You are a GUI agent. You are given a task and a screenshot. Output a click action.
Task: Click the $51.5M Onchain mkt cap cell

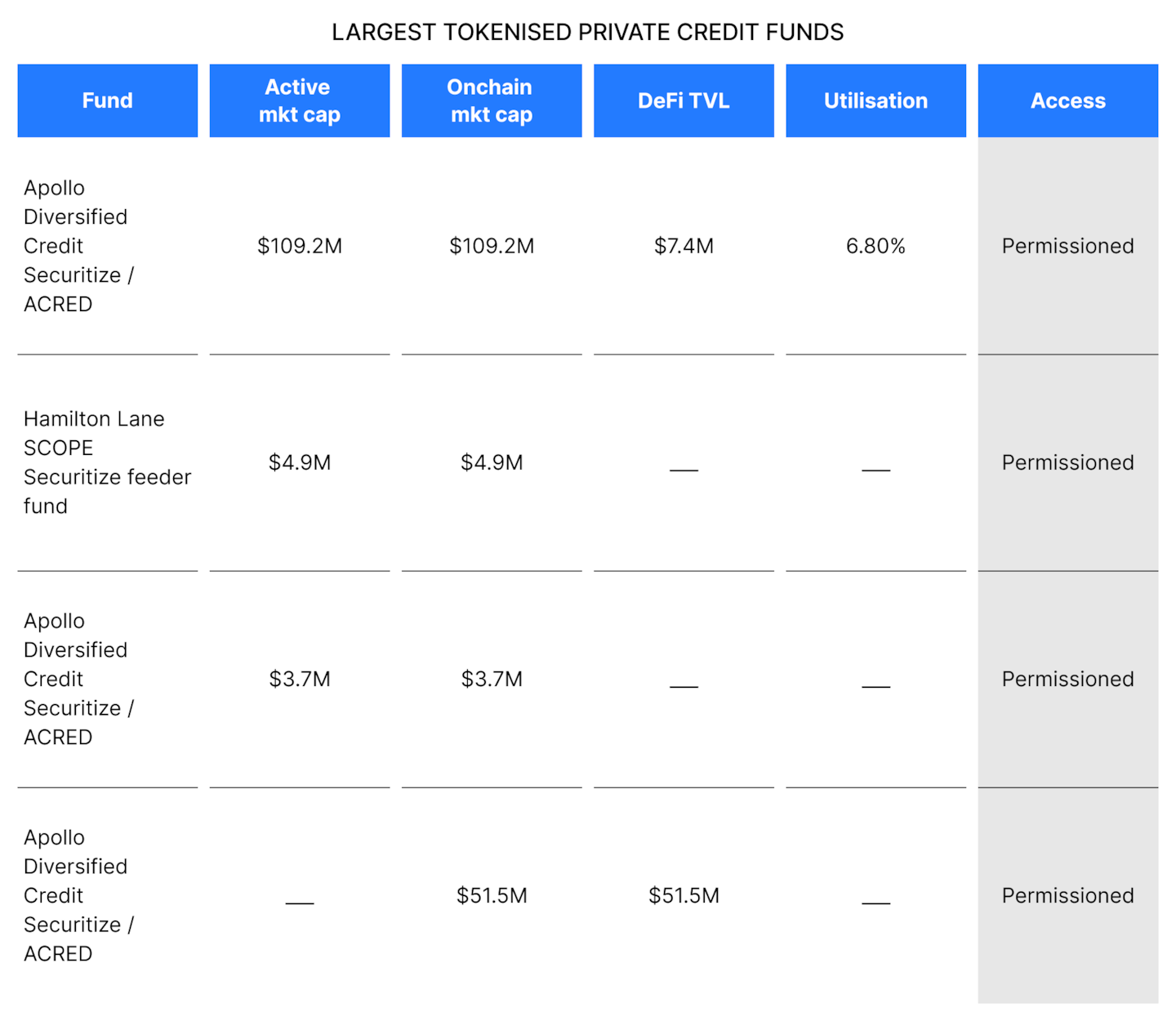pyautogui.click(x=491, y=895)
